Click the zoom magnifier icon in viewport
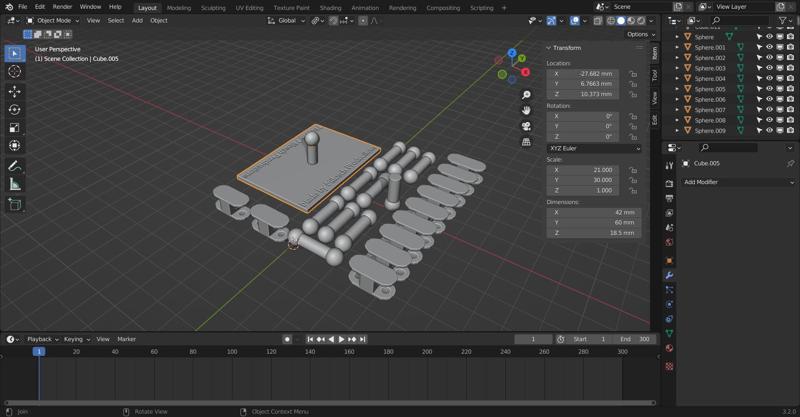This screenshot has width=800, height=417. pos(526,95)
